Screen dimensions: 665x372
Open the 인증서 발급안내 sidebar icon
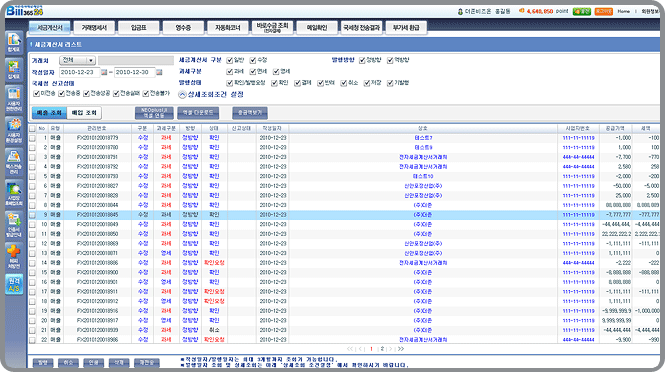tap(14, 225)
